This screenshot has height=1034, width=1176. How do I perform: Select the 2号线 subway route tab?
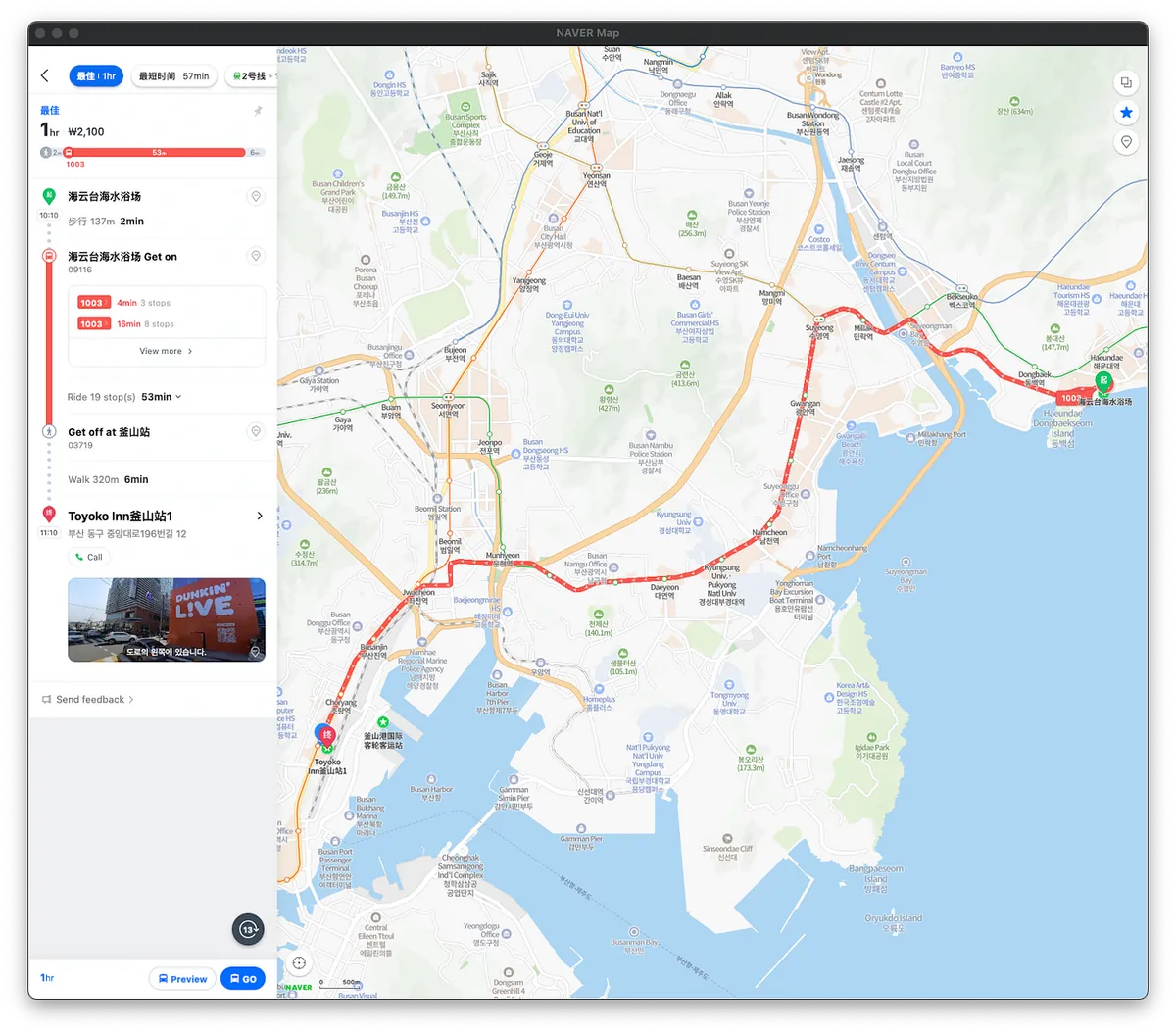click(252, 76)
